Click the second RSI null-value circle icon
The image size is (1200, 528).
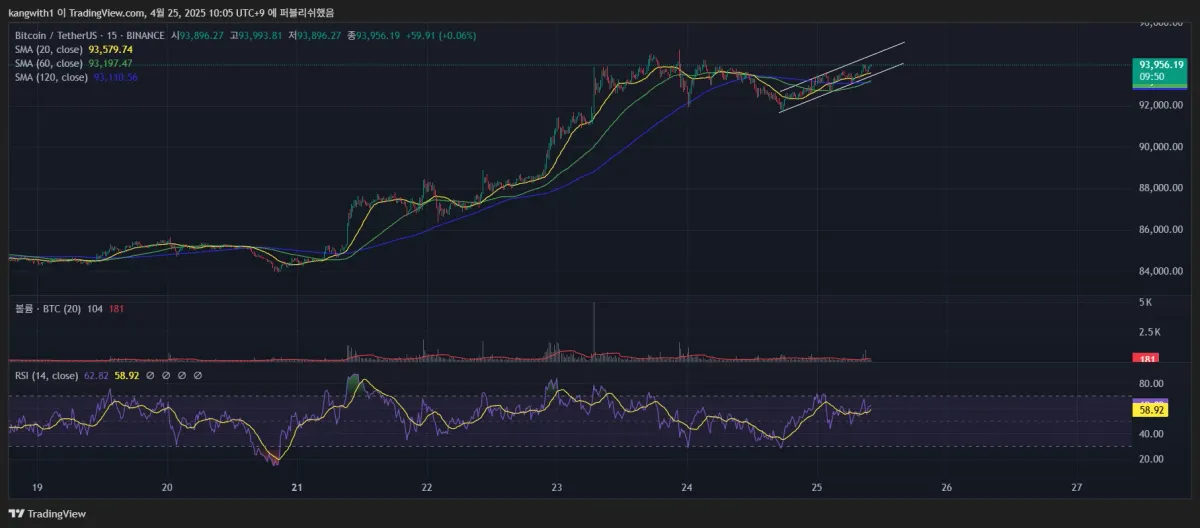click(x=165, y=376)
